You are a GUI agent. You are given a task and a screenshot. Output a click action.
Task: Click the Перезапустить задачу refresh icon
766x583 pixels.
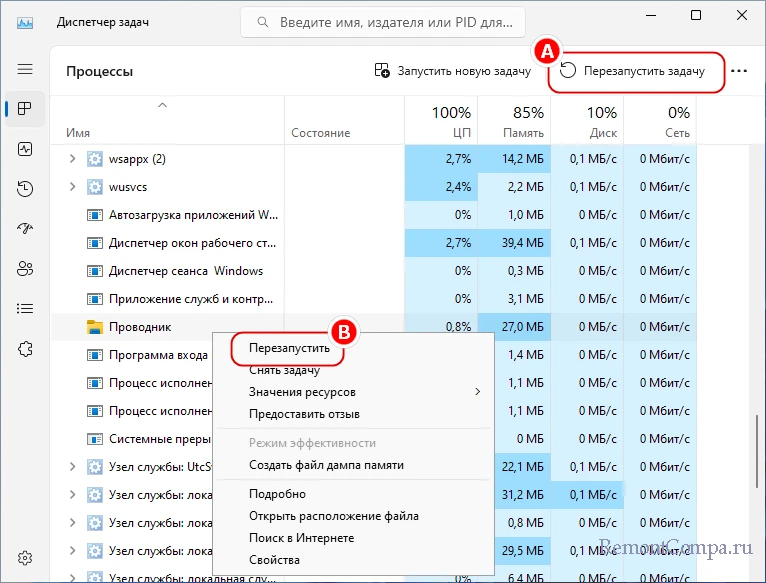[568, 70]
